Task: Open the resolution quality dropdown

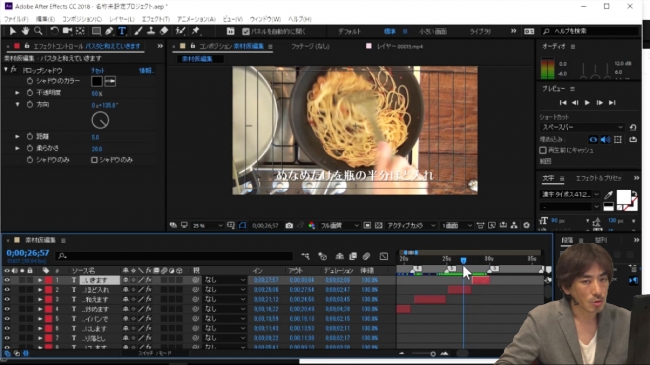Action: [x=339, y=226]
